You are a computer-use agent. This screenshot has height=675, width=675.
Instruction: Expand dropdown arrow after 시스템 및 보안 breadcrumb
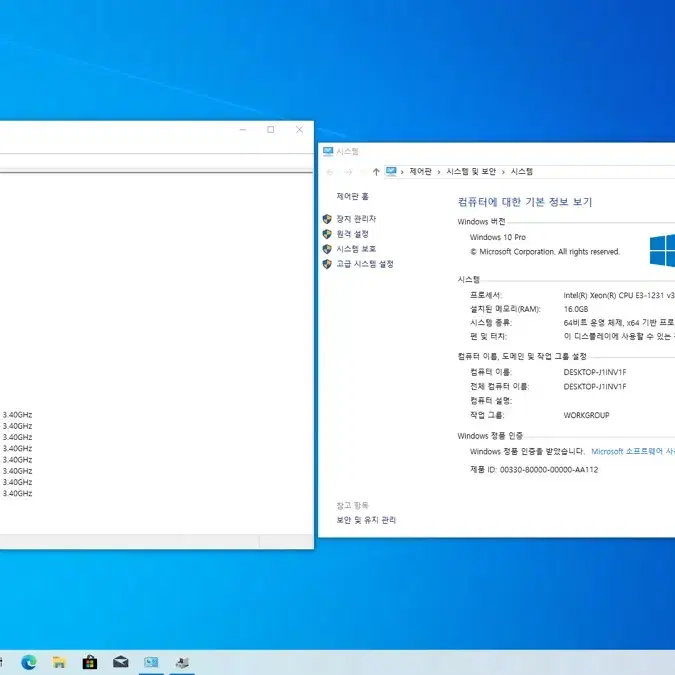(x=503, y=172)
